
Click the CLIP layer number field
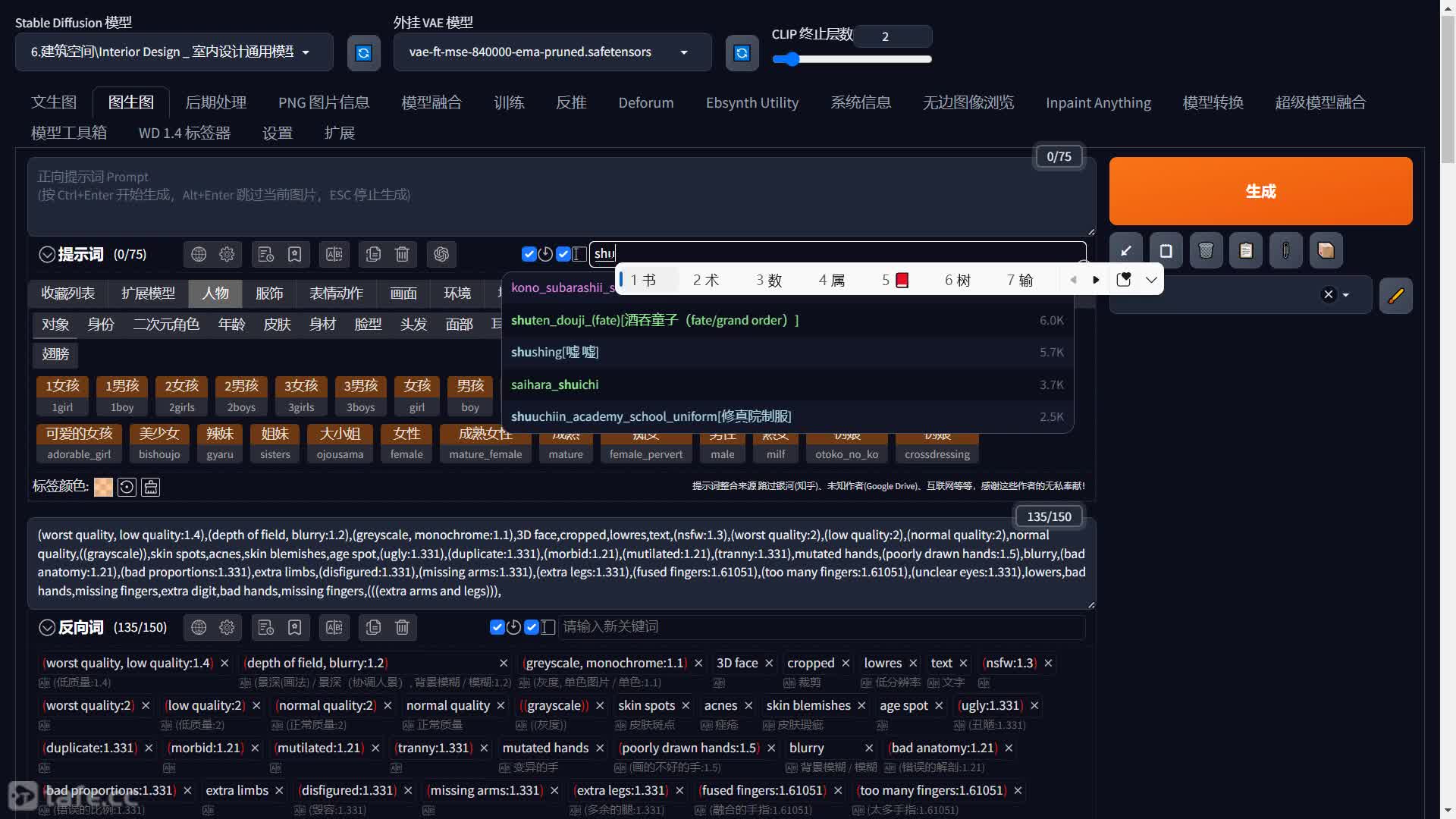coord(893,36)
